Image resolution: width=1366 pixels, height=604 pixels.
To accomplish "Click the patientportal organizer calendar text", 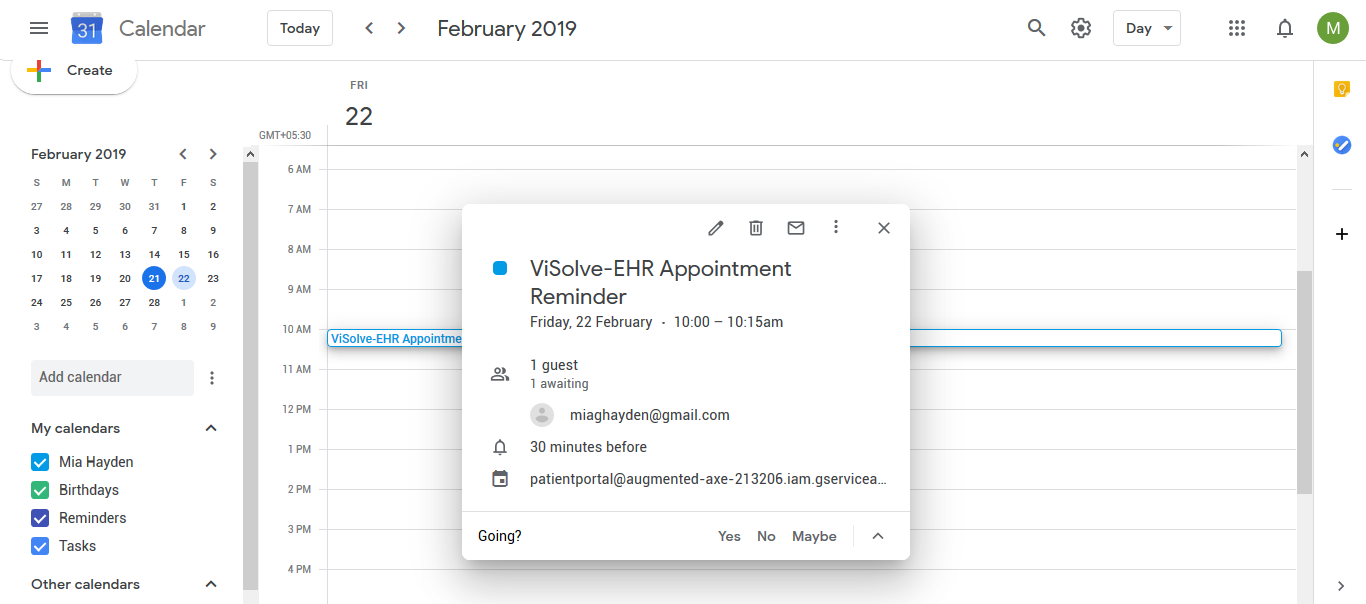I will click(x=708, y=479).
